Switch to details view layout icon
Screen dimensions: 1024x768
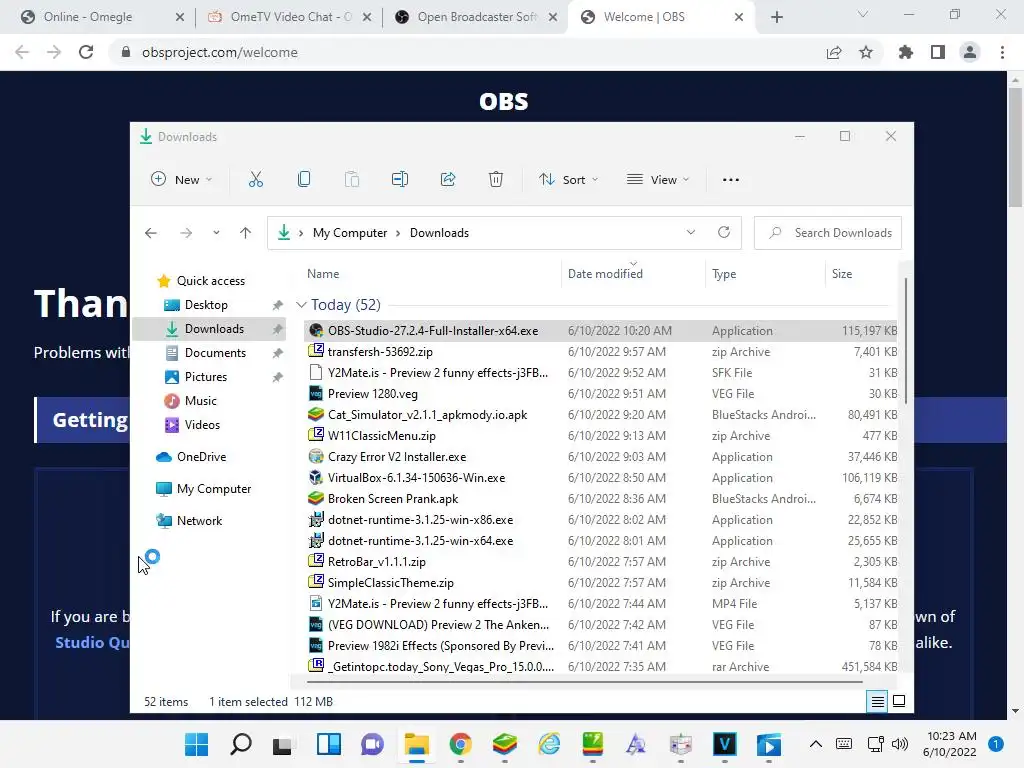point(877,701)
